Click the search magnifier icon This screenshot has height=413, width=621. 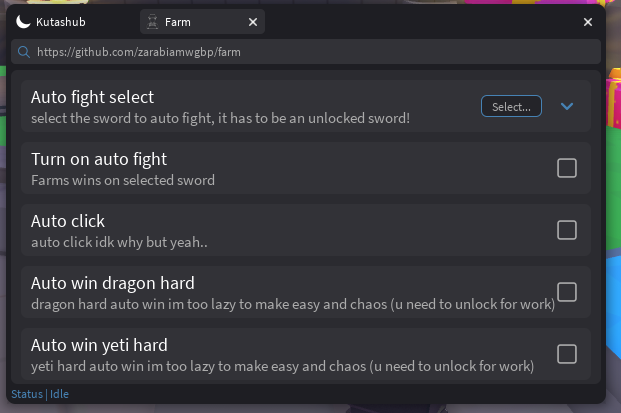pos(24,52)
